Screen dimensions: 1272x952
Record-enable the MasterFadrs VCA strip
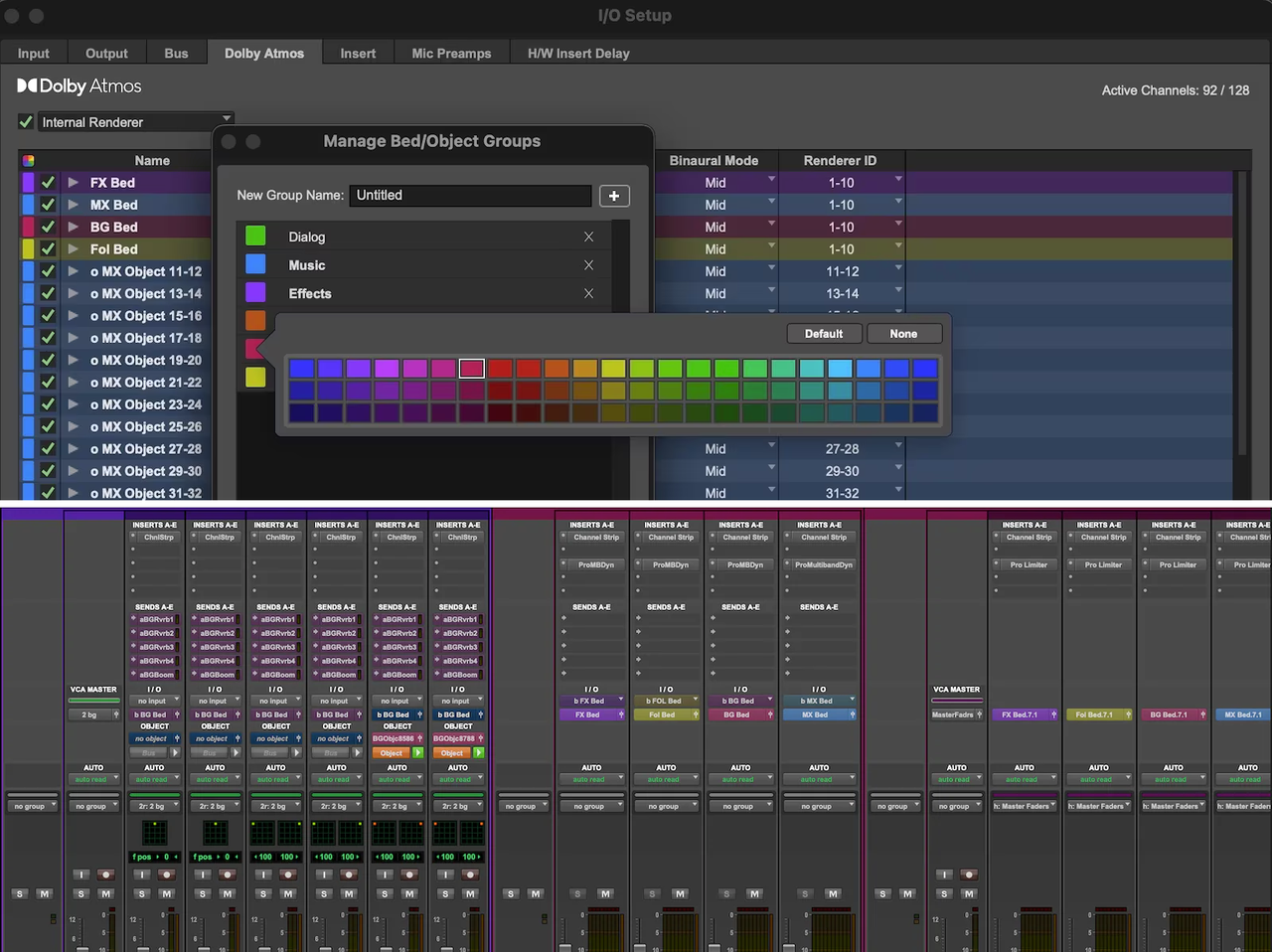pyautogui.click(x=969, y=874)
